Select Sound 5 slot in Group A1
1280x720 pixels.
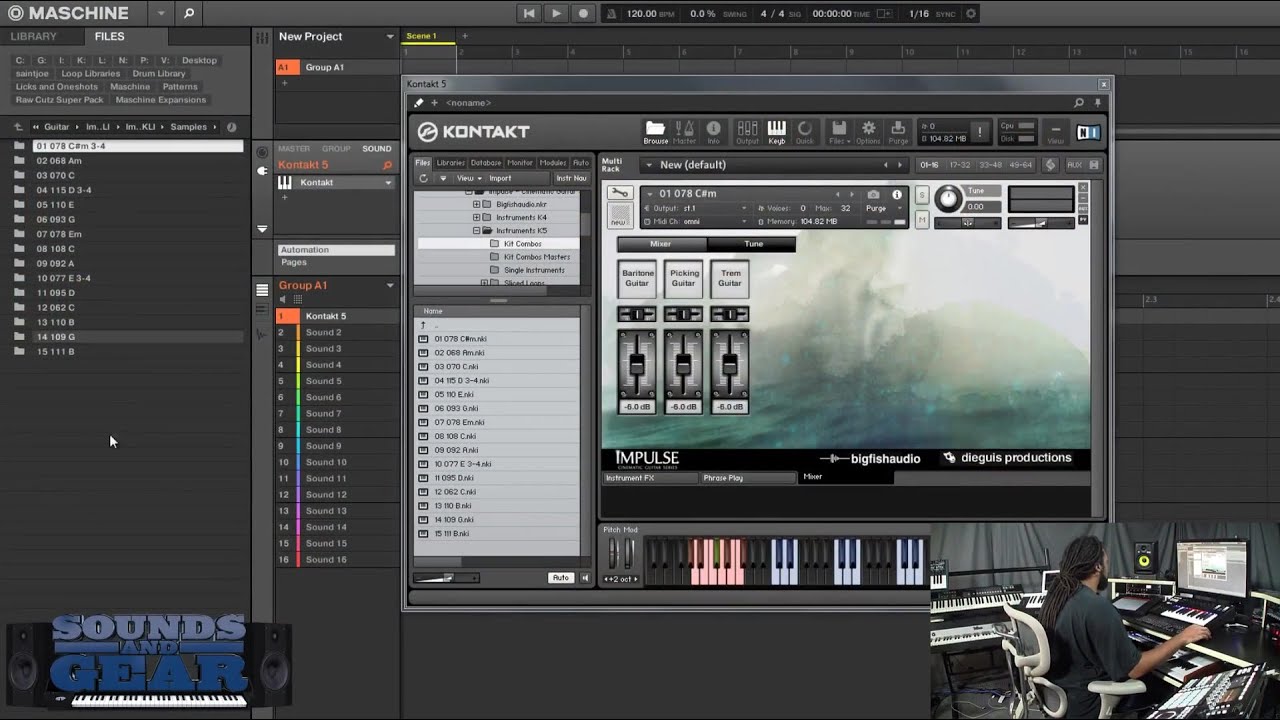(323, 381)
